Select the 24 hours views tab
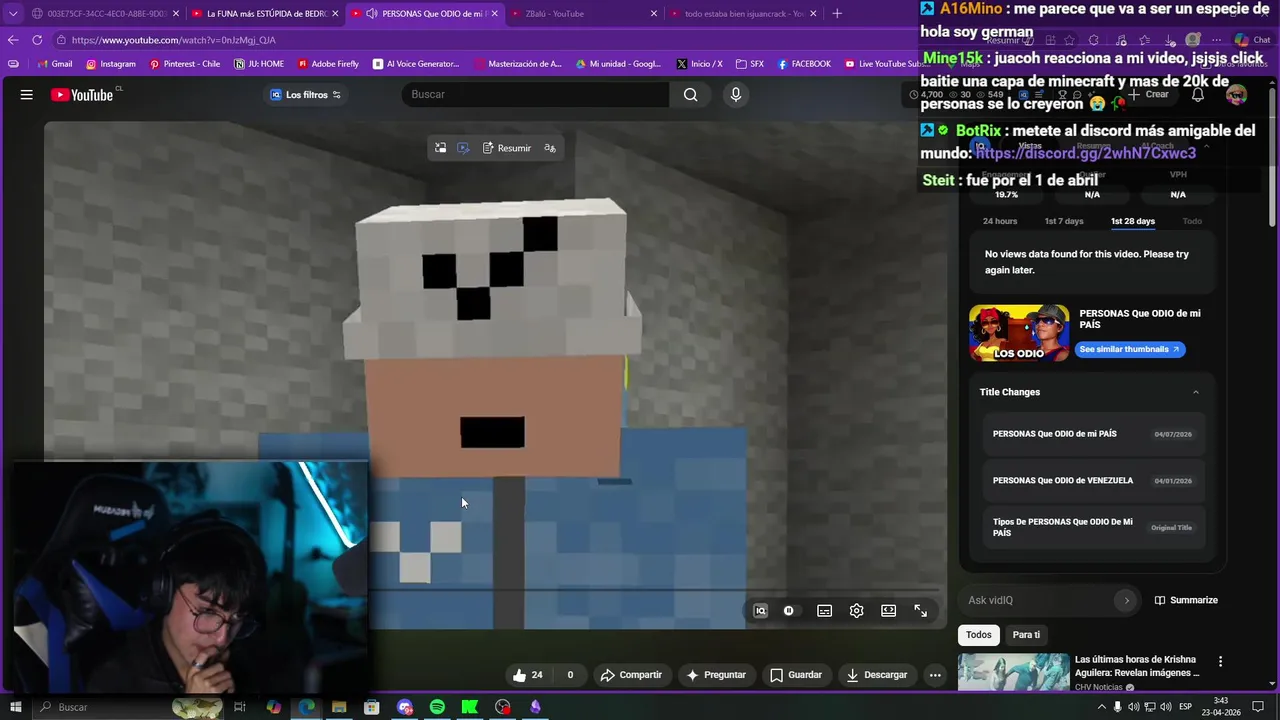Viewport: 1280px width, 720px height. pyautogui.click(x=1000, y=221)
